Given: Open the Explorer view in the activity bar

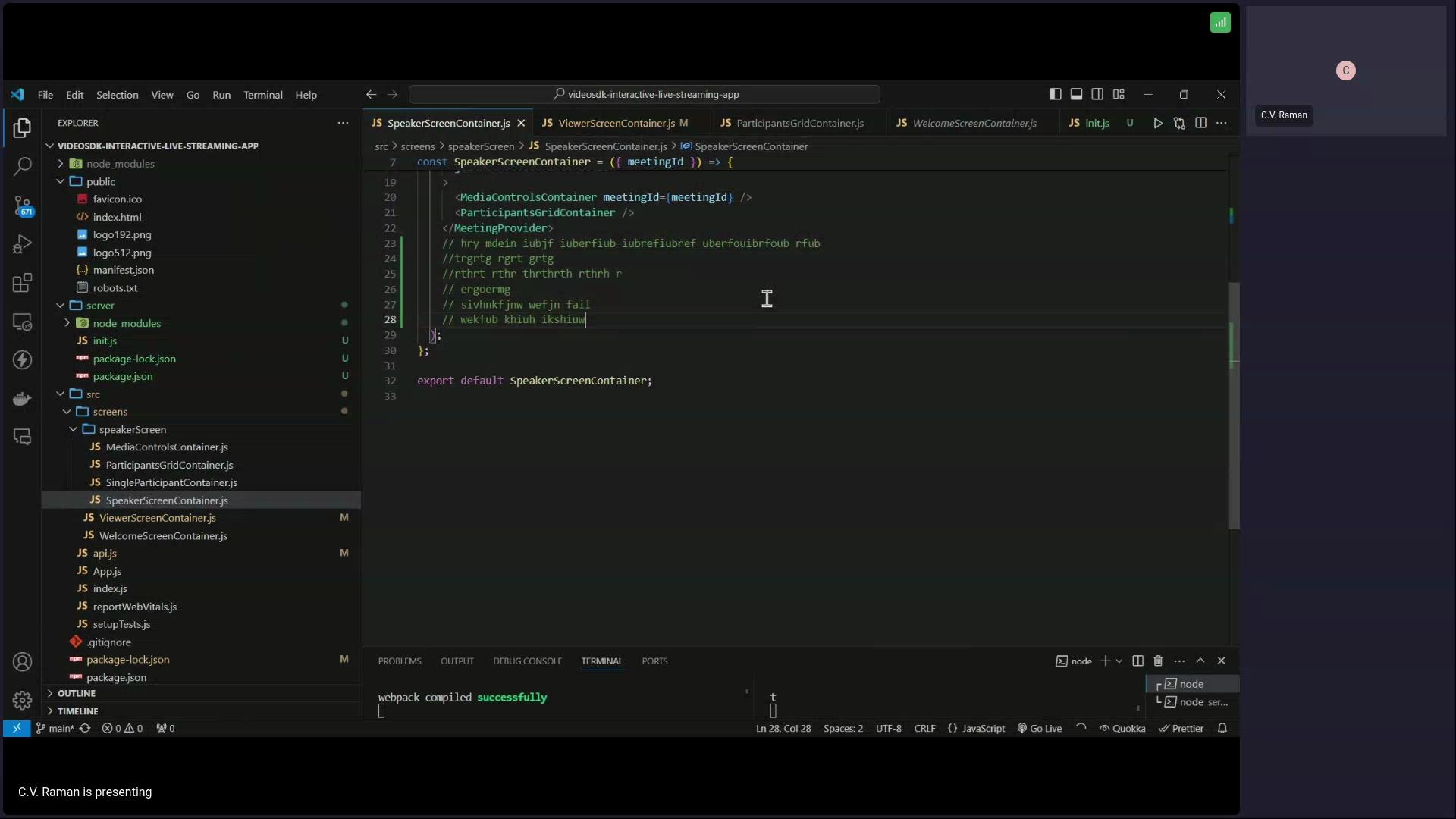Looking at the screenshot, I should tap(22, 128).
